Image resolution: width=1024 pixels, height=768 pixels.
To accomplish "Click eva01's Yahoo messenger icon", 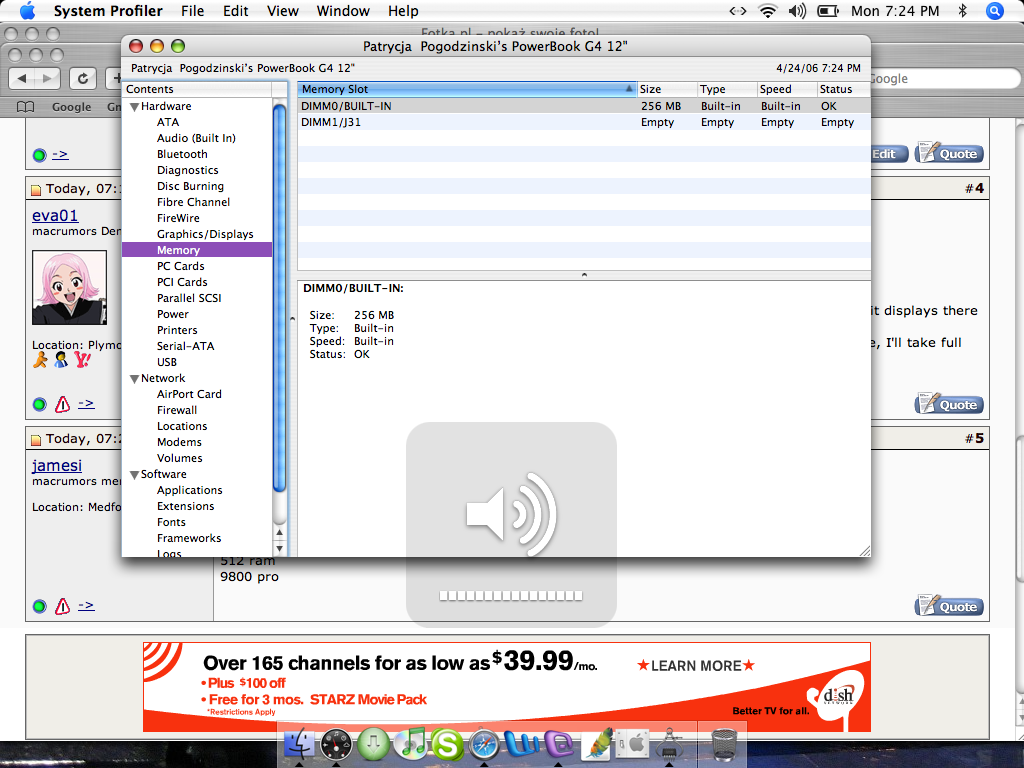I will tap(82, 359).
